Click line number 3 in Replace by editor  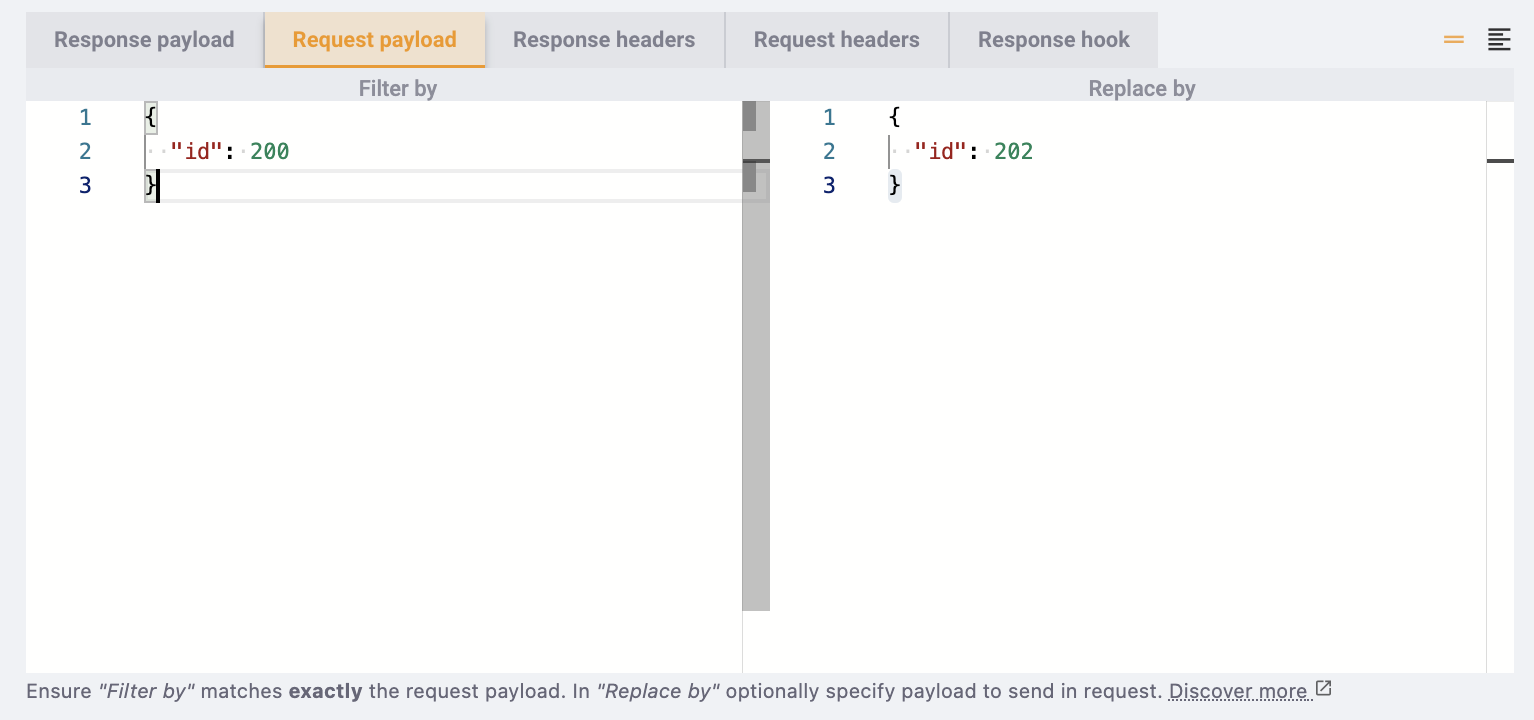click(829, 186)
